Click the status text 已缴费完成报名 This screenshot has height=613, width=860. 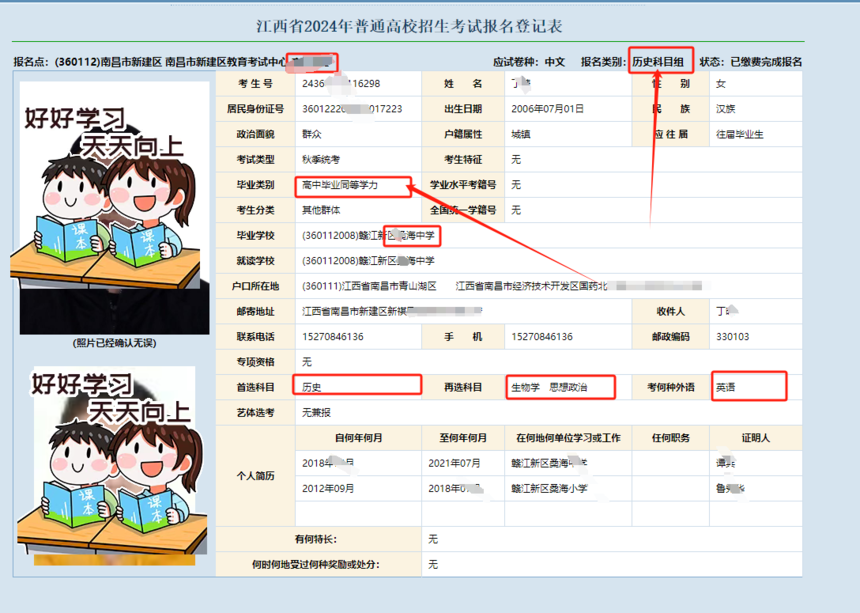(766, 62)
